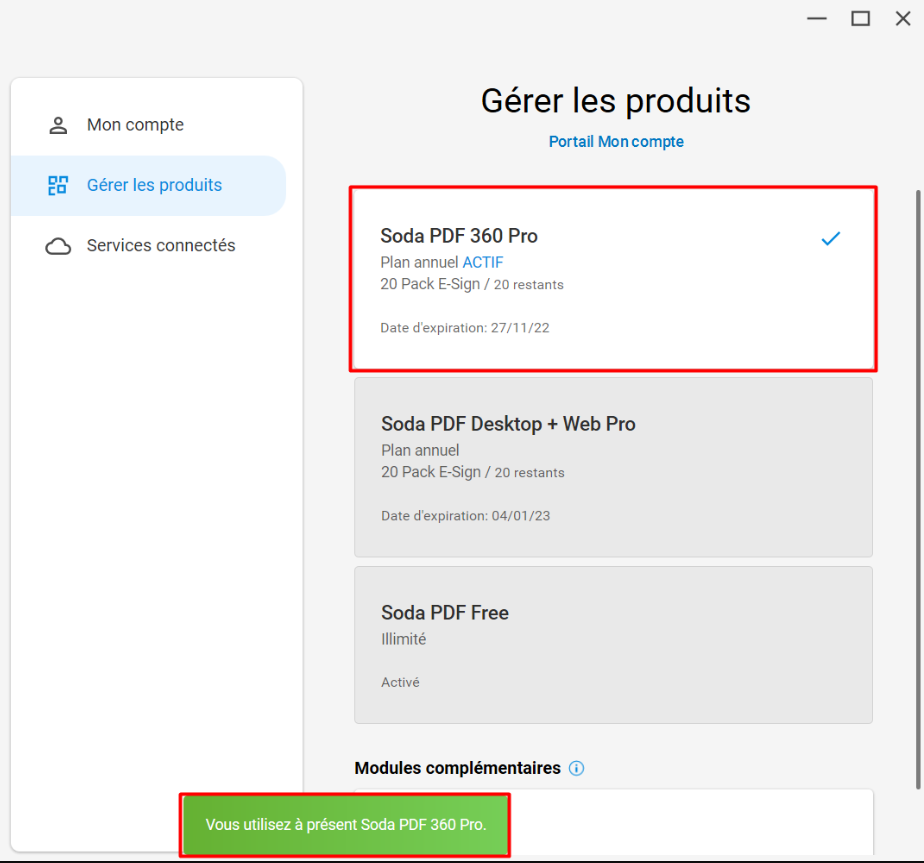
Task: Minimize the window
Action: [817, 19]
